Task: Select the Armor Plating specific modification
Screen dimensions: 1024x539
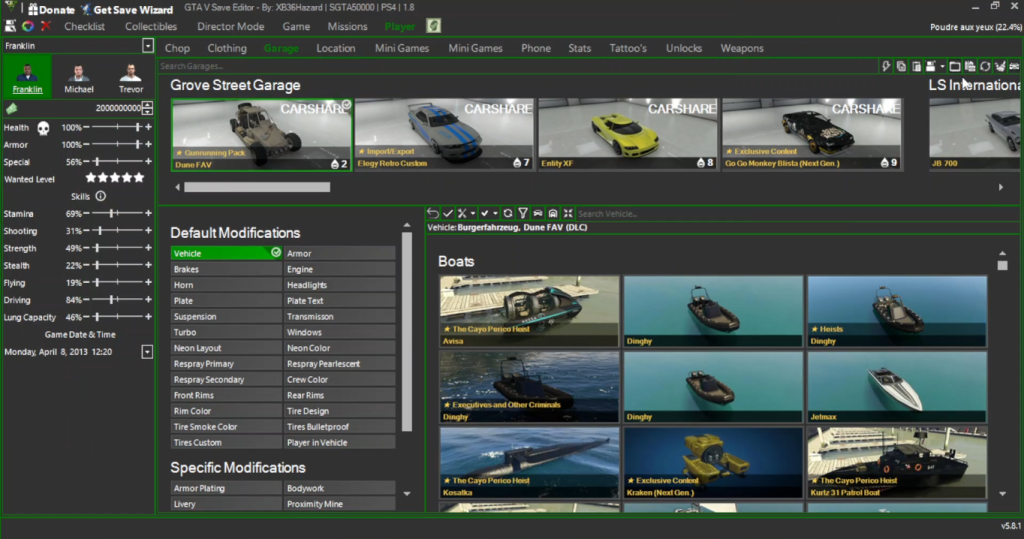Action: pyautogui.click(x=226, y=488)
